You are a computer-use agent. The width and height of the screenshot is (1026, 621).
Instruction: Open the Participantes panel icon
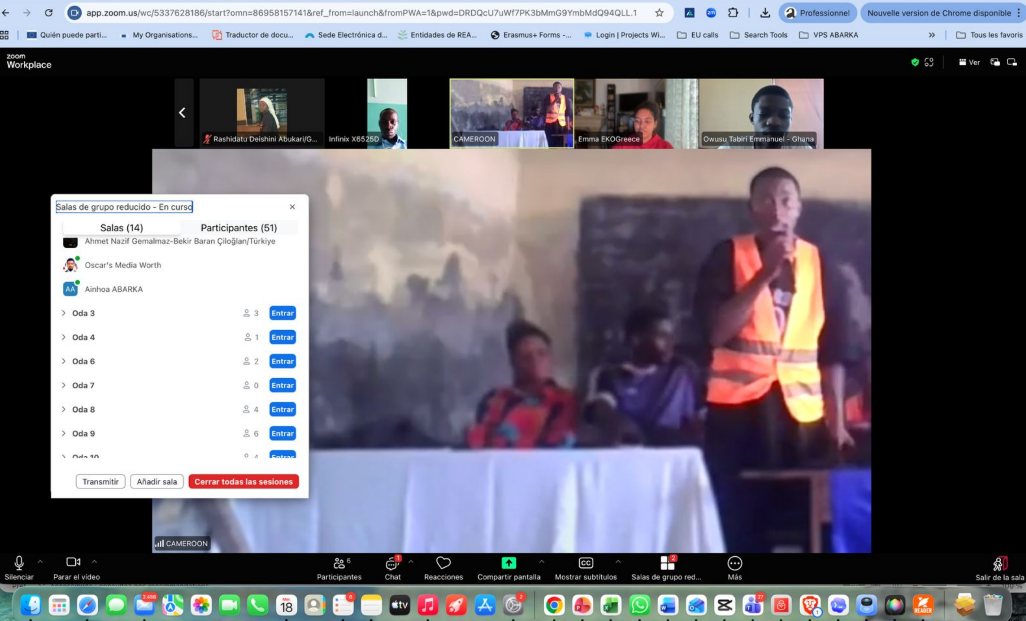click(x=339, y=564)
